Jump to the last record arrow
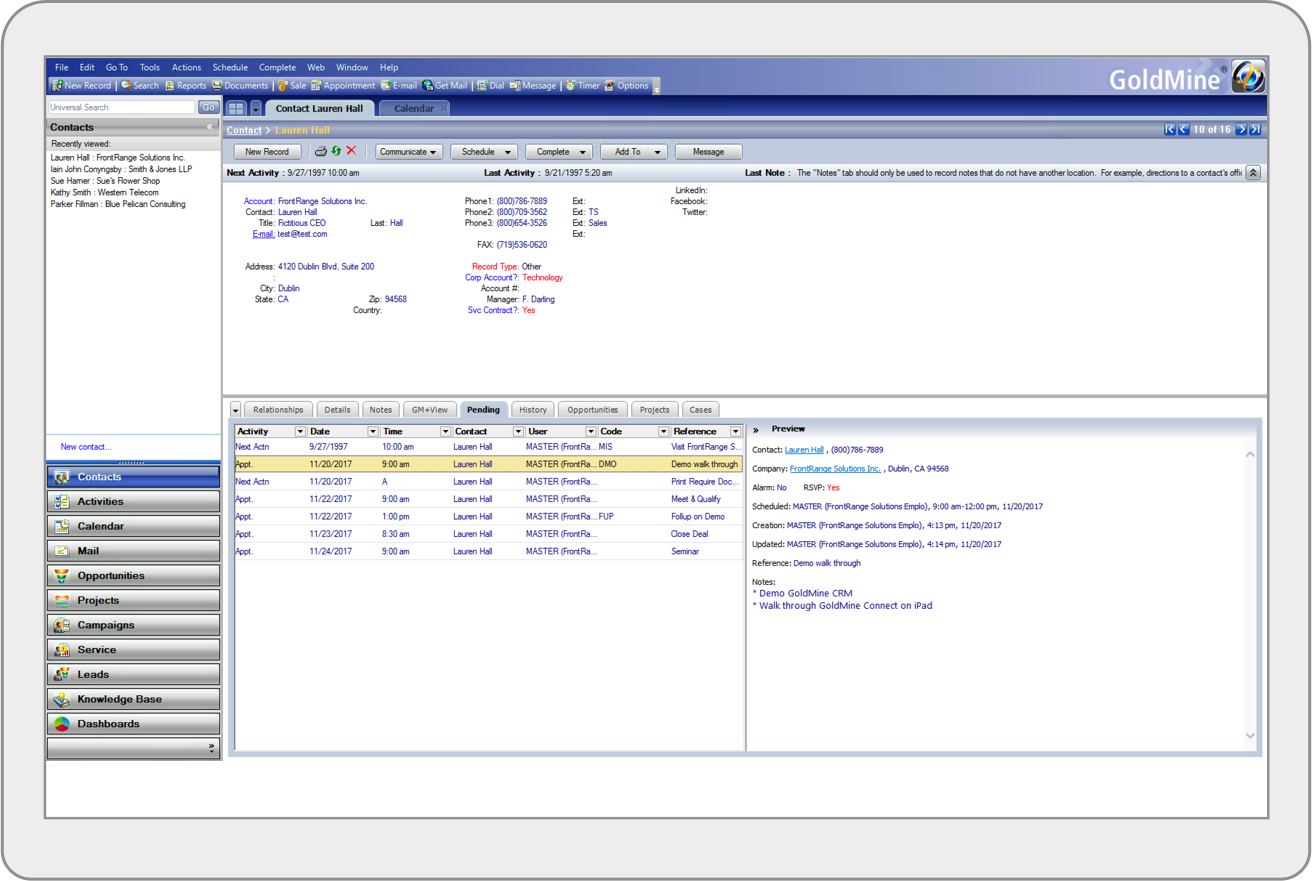Image resolution: width=1312 pixels, height=881 pixels. click(x=1255, y=130)
